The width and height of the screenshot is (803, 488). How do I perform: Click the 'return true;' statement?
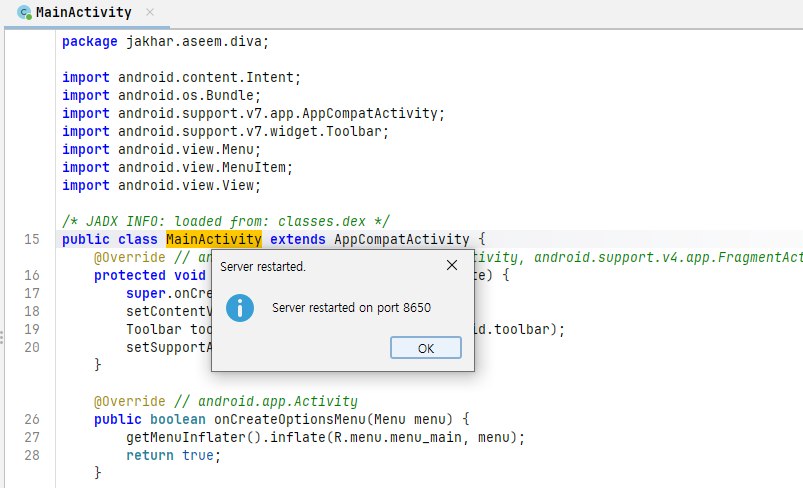pyautogui.click(x=174, y=455)
